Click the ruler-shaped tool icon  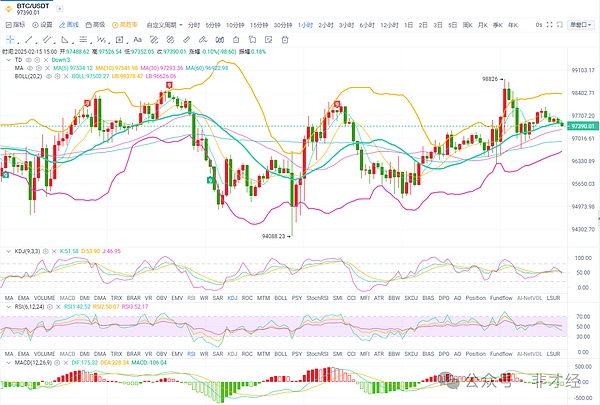(186, 39)
